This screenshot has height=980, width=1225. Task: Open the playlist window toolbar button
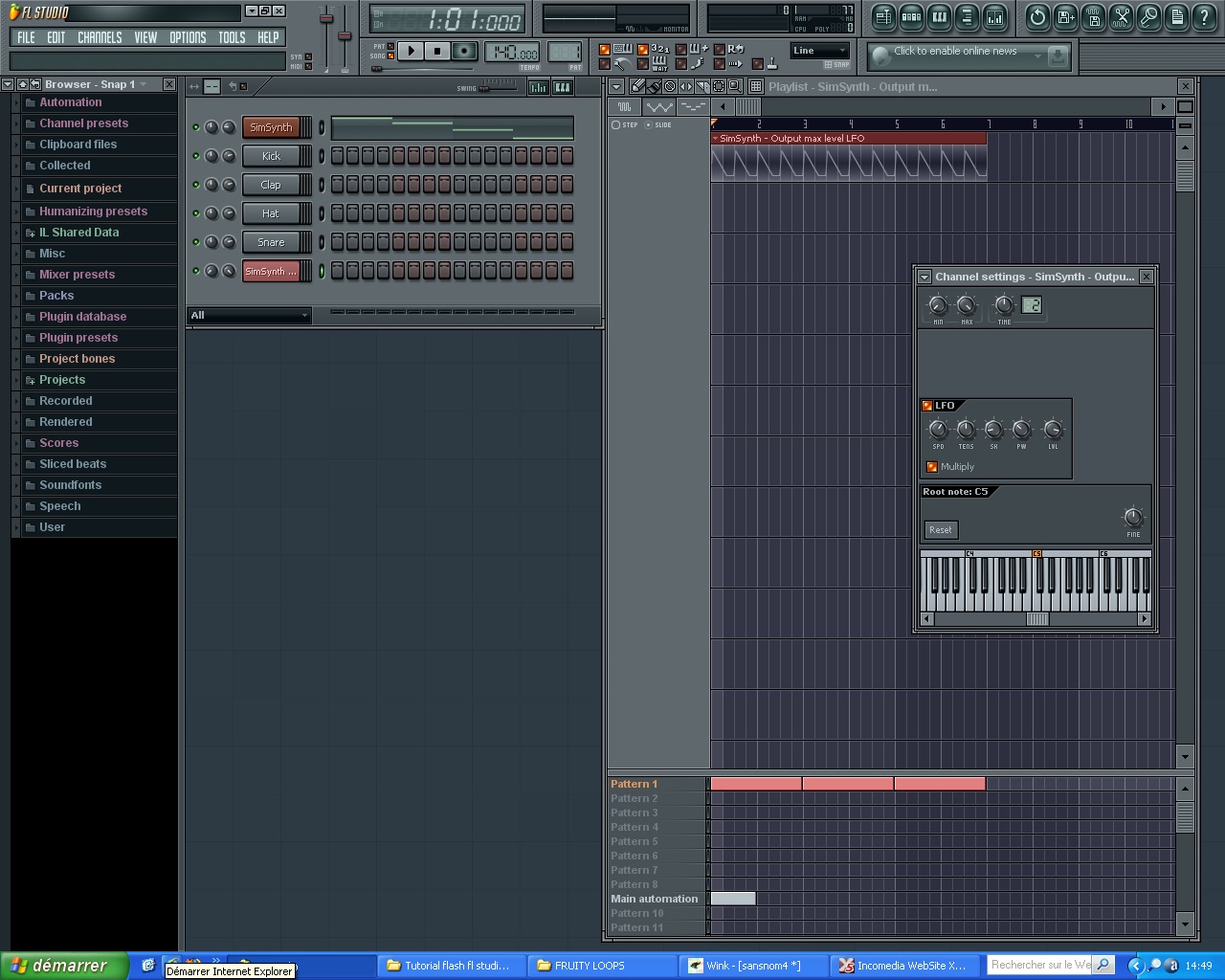[x=883, y=17]
